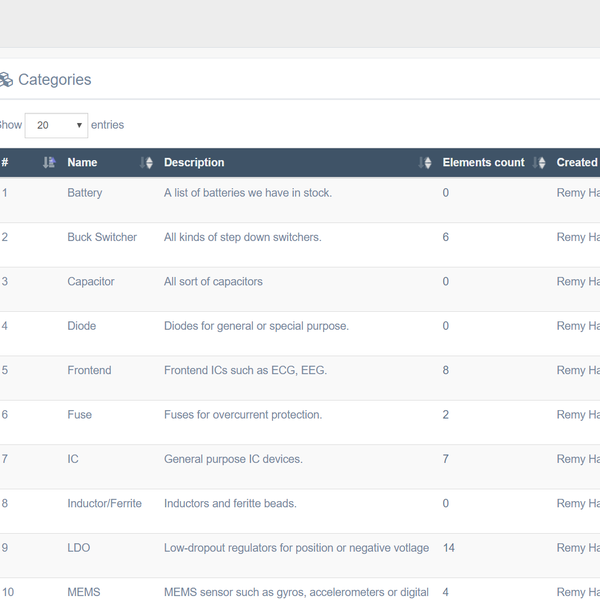Click the Categories cubes icon

[x=5, y=80]
